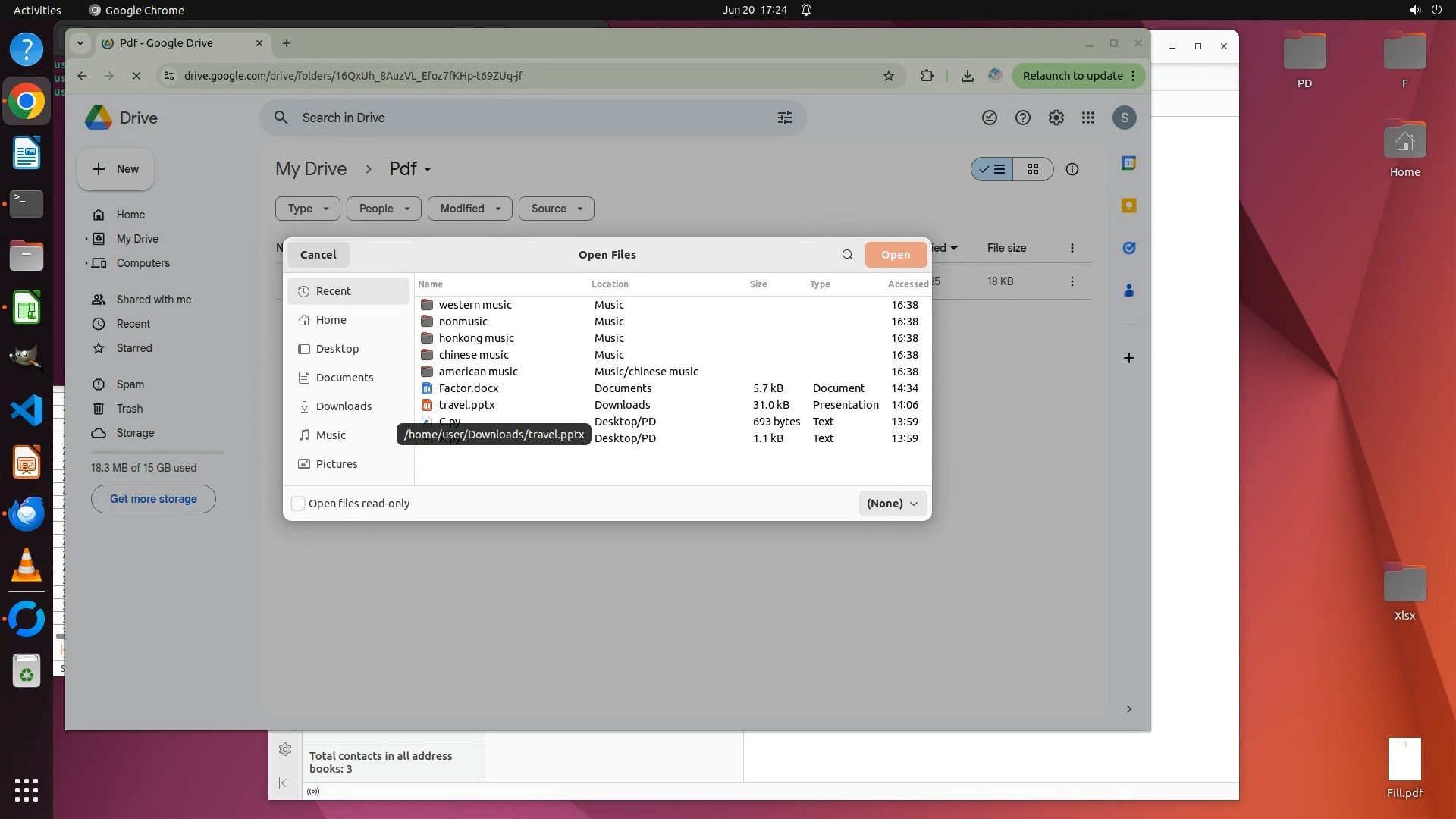Open Chrome downloads icon in toolbar
Viewport: 1456px width, 819px height.
pyautogui.click(x=967, y=76)
